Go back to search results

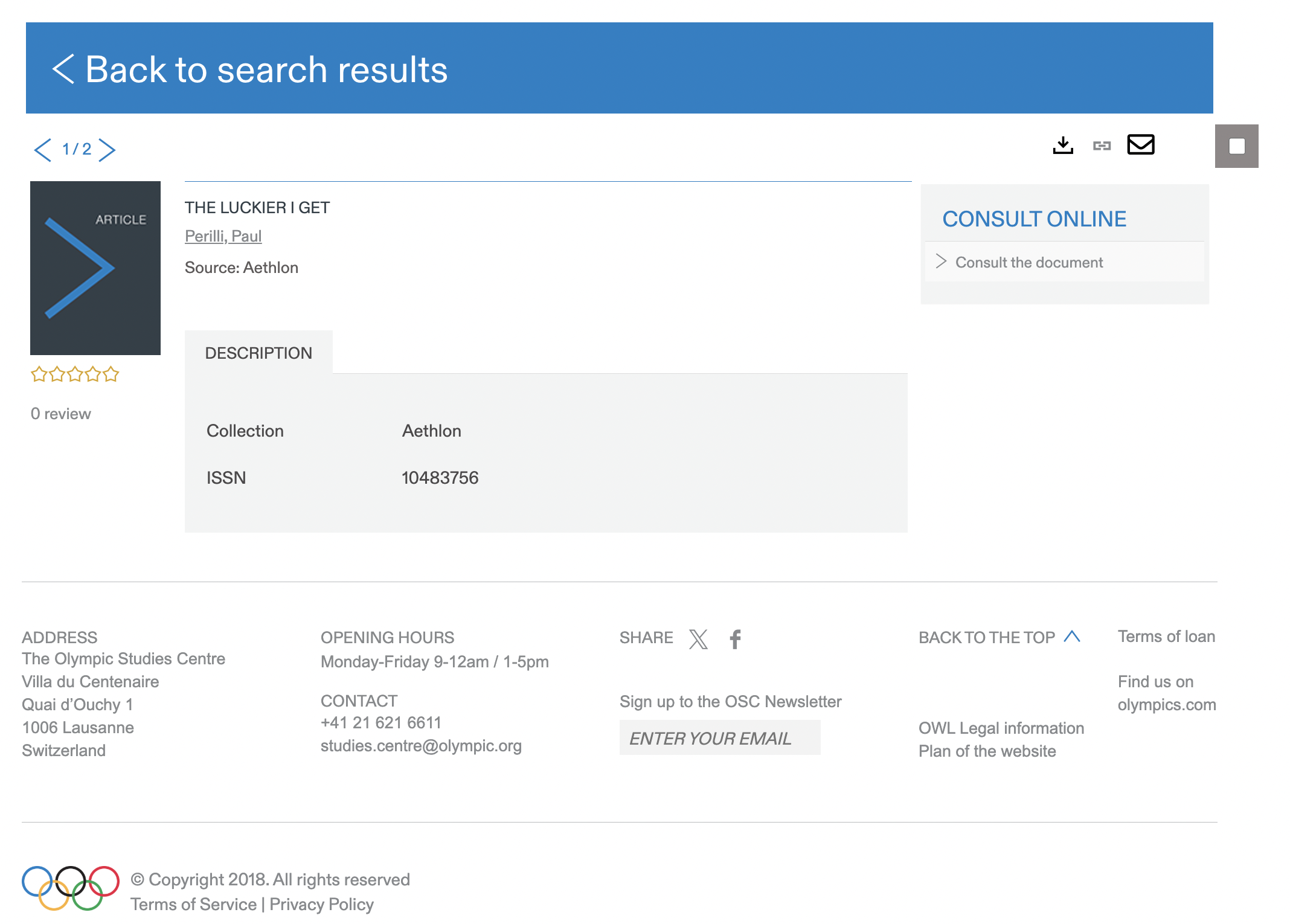[x=250, y=69]
